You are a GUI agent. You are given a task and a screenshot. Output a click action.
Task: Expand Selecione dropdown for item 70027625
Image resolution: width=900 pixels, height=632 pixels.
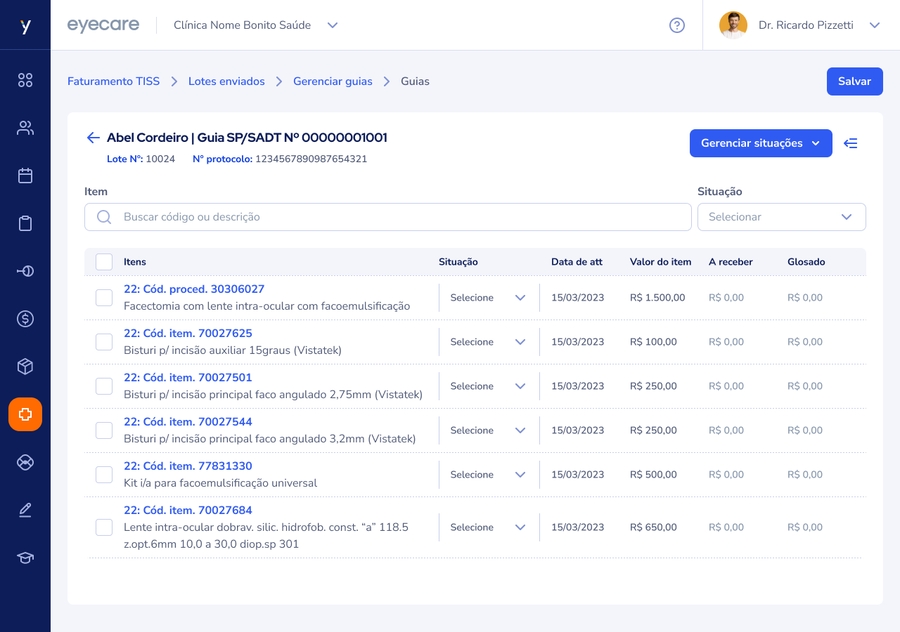point(488,342)
